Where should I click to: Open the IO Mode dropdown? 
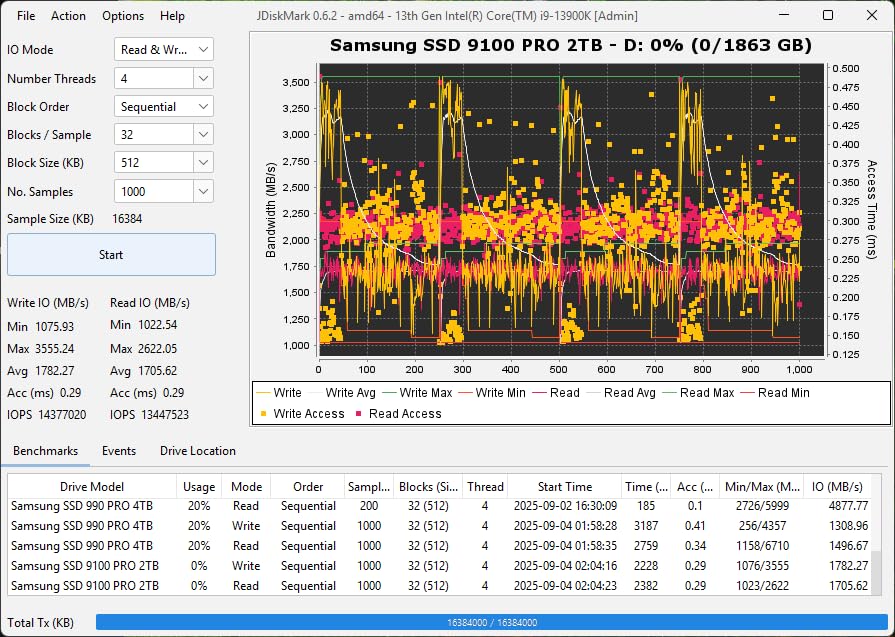click(x=165, y=49)
